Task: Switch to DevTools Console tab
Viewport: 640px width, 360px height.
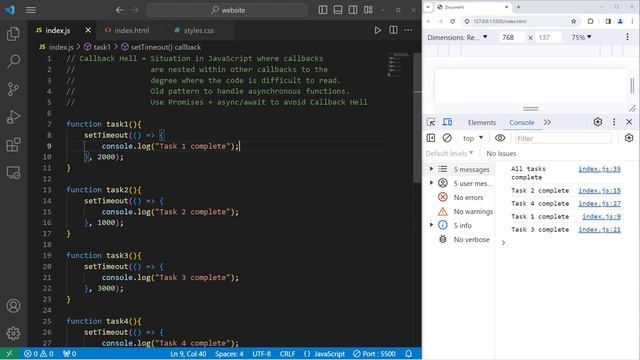Action: [x=521, y=122]
